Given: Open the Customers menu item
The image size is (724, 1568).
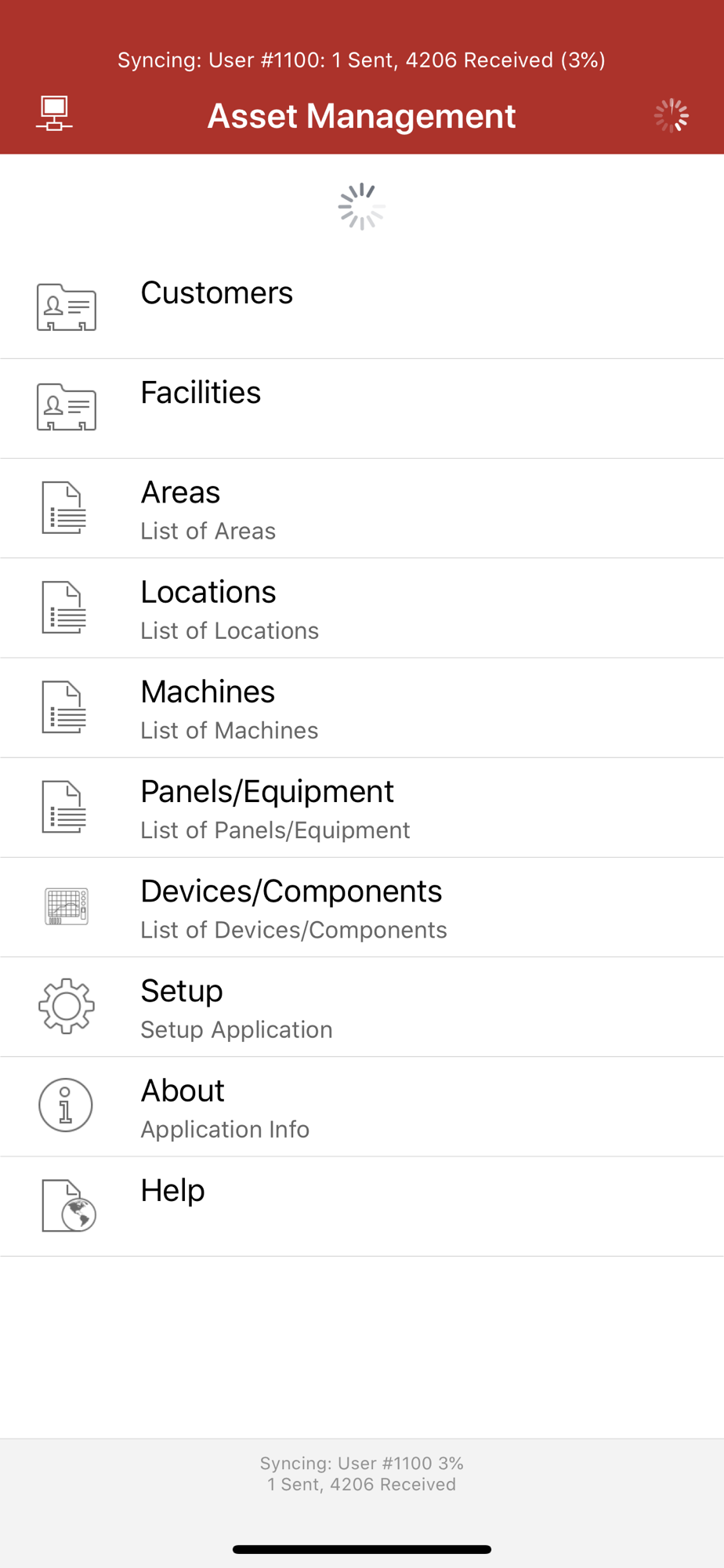Looking at the screenshot, I should 217,293.
